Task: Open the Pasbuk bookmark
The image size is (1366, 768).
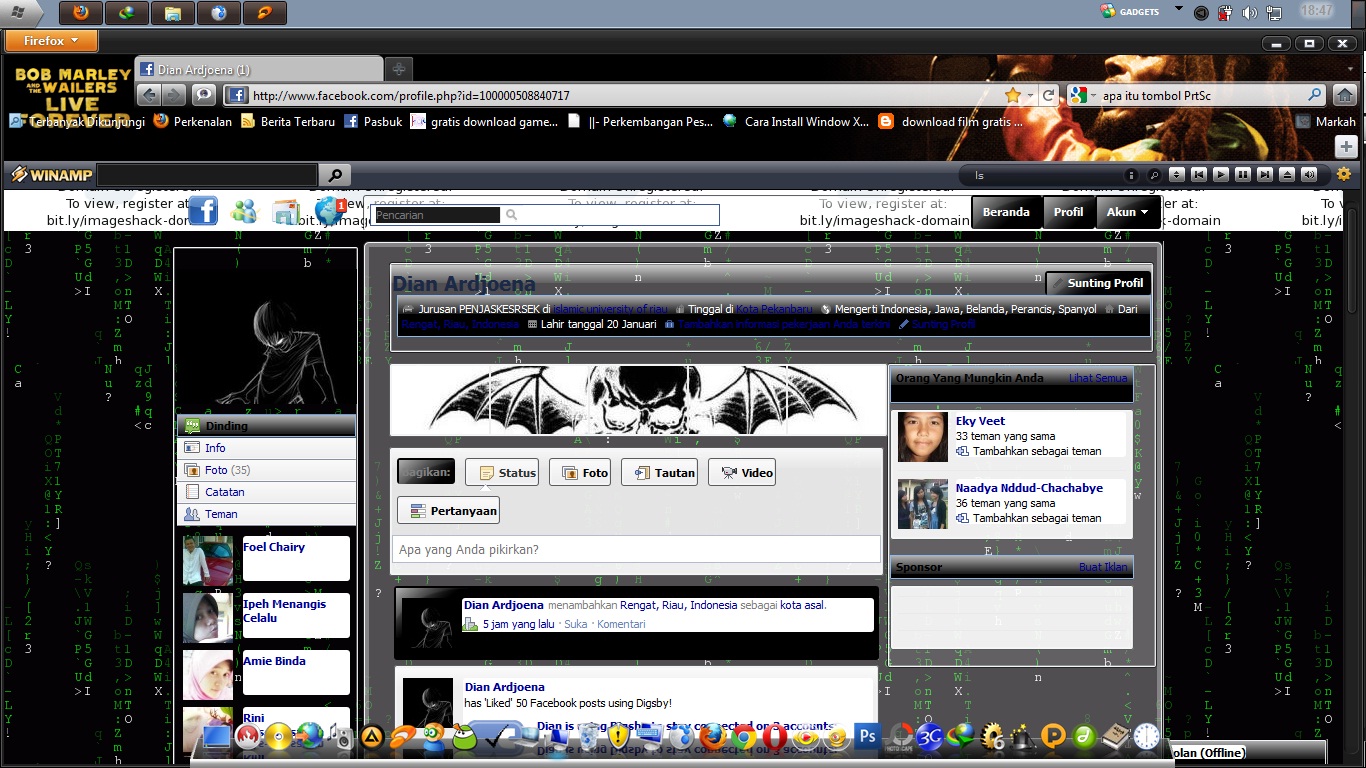Action: [x=373, y=122]
